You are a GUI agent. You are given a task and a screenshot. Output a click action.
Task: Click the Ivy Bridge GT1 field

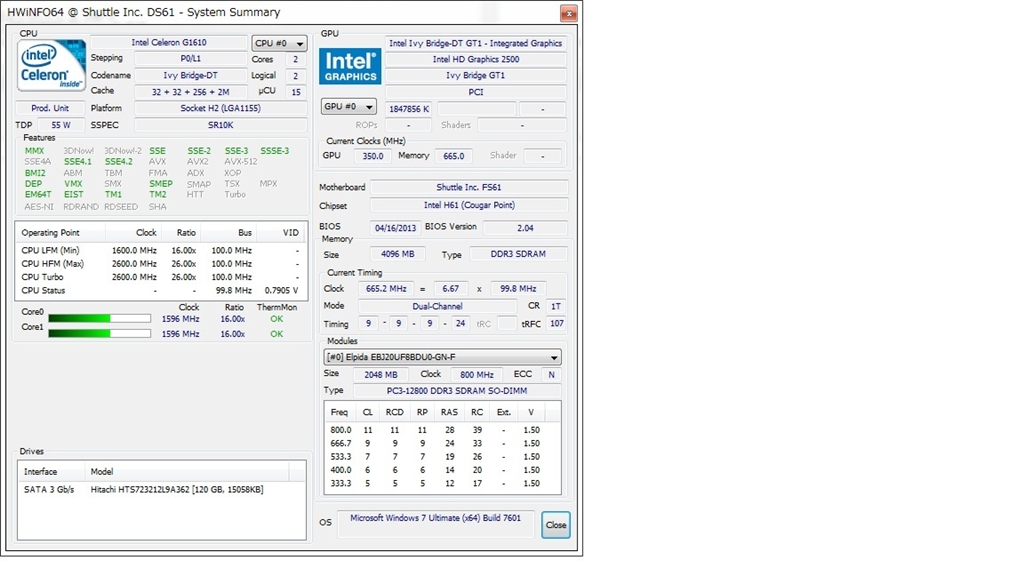tap(475, 75)
